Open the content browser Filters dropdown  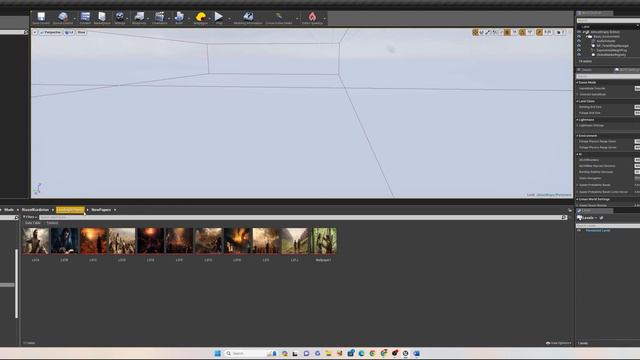click(30, 218)
